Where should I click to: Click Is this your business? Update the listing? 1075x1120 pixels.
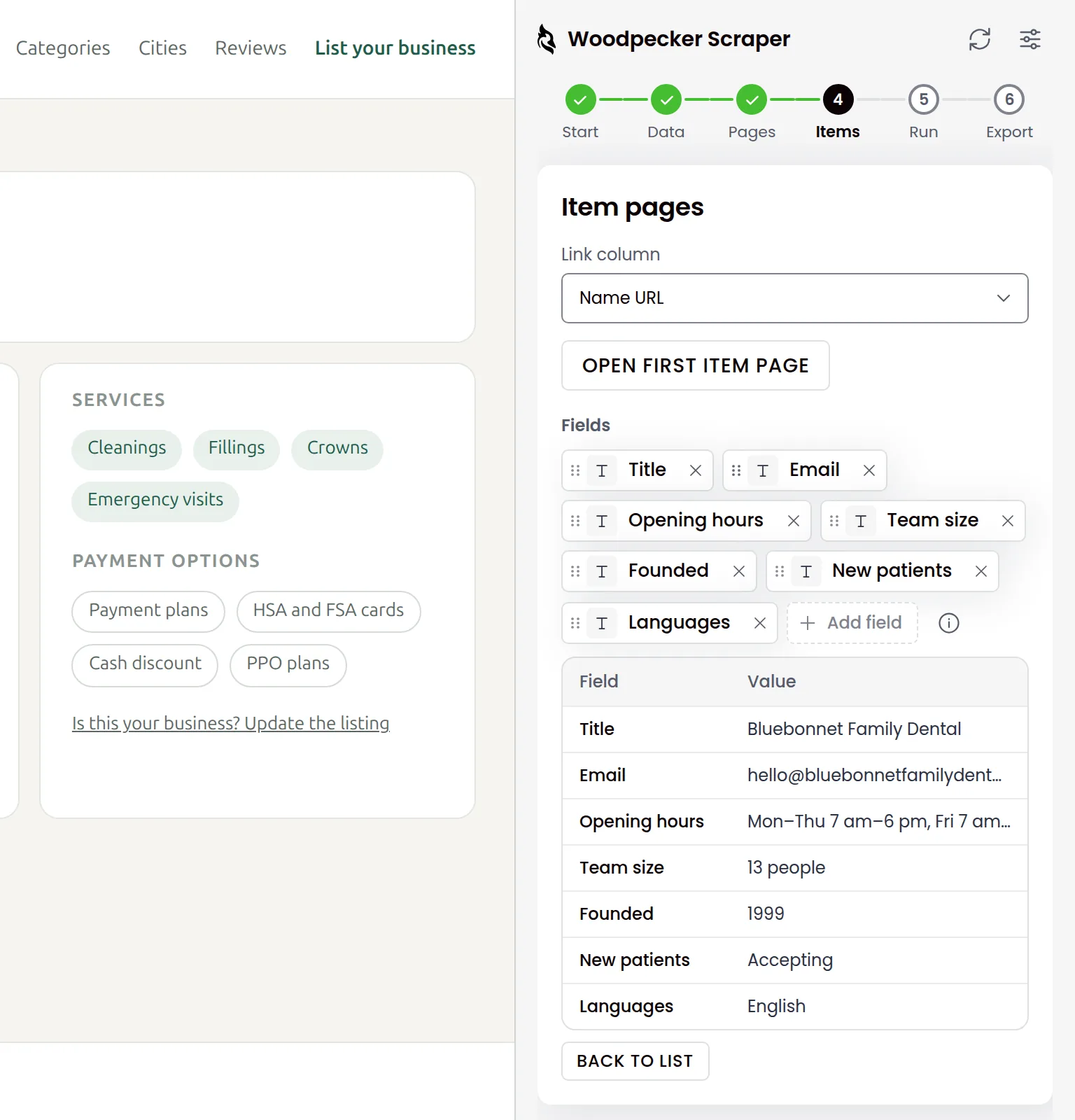click(231, 723)
